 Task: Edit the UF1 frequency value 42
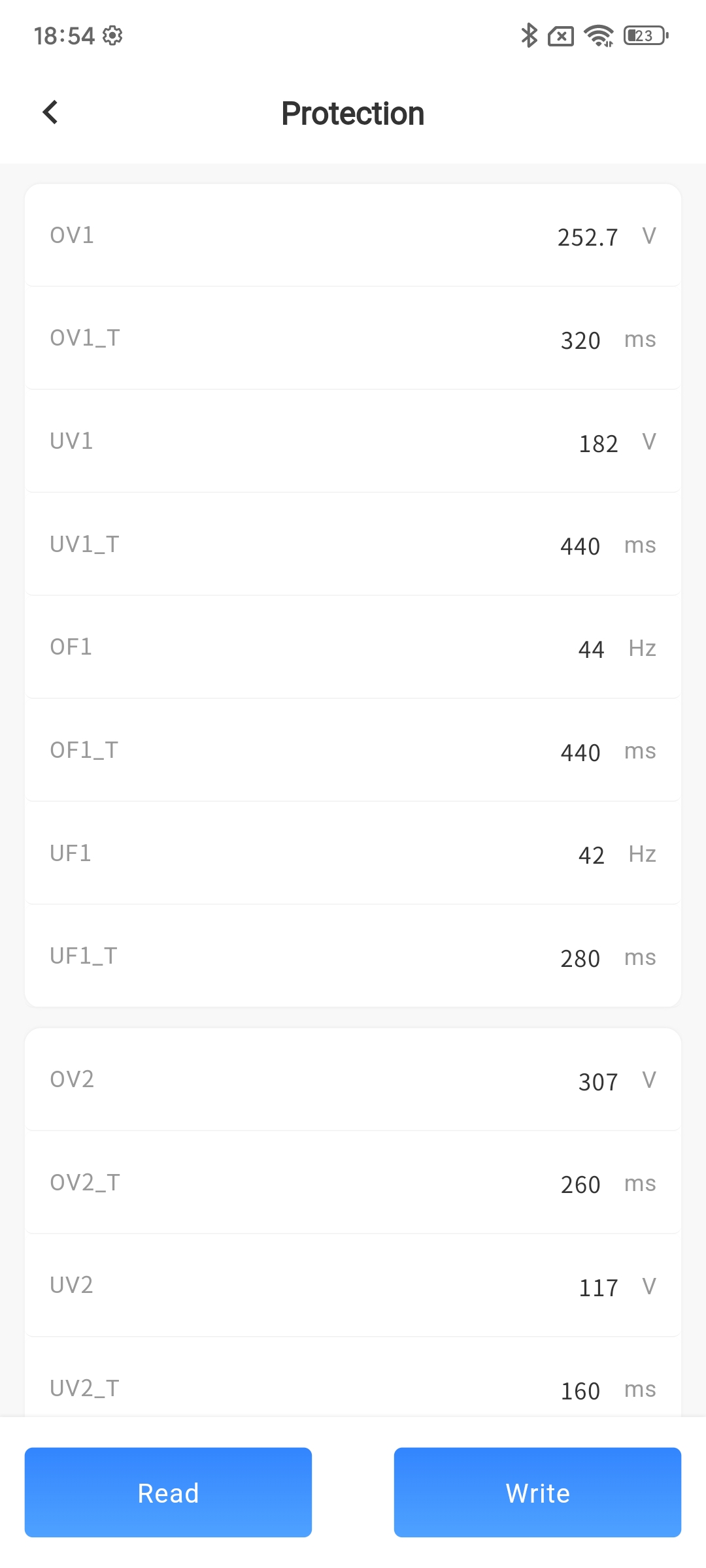(x=591, y=855)
